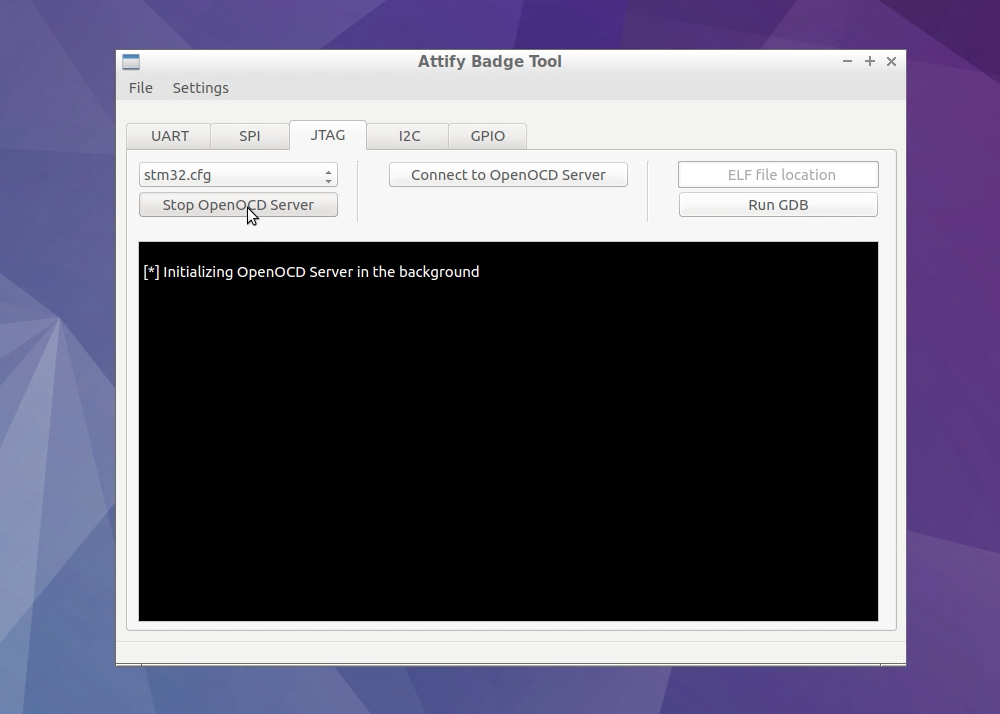Click Connect to OpenOCD Server
Viewport: 1000px width, 714px height.
pyautogui.click(x=508, y=174)
